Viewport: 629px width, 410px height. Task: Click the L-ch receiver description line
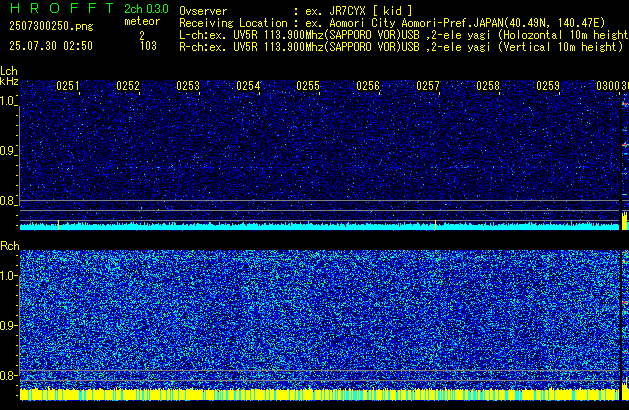(404, 35)
